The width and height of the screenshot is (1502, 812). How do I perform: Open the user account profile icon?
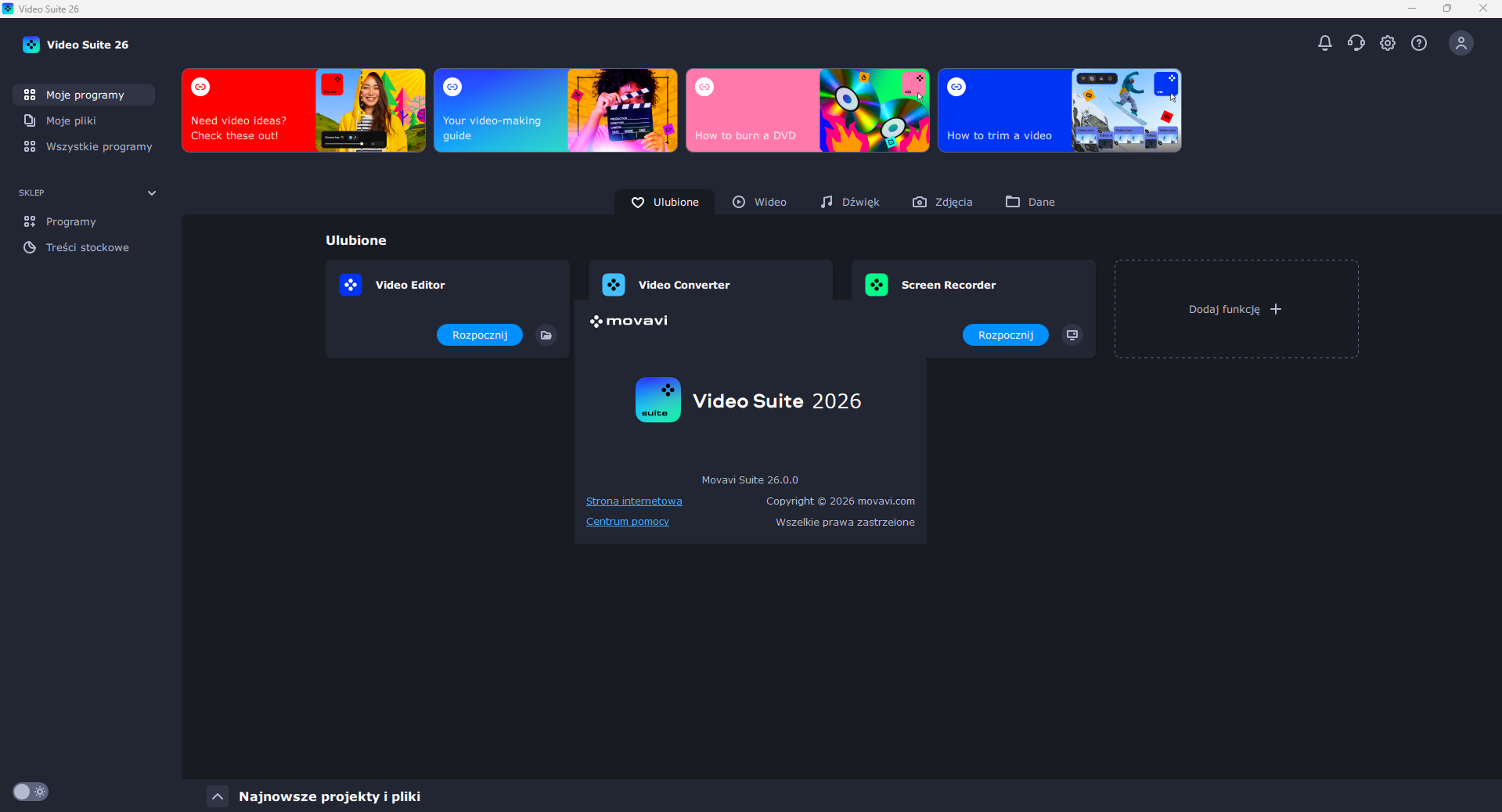(x=1461, y=43)
